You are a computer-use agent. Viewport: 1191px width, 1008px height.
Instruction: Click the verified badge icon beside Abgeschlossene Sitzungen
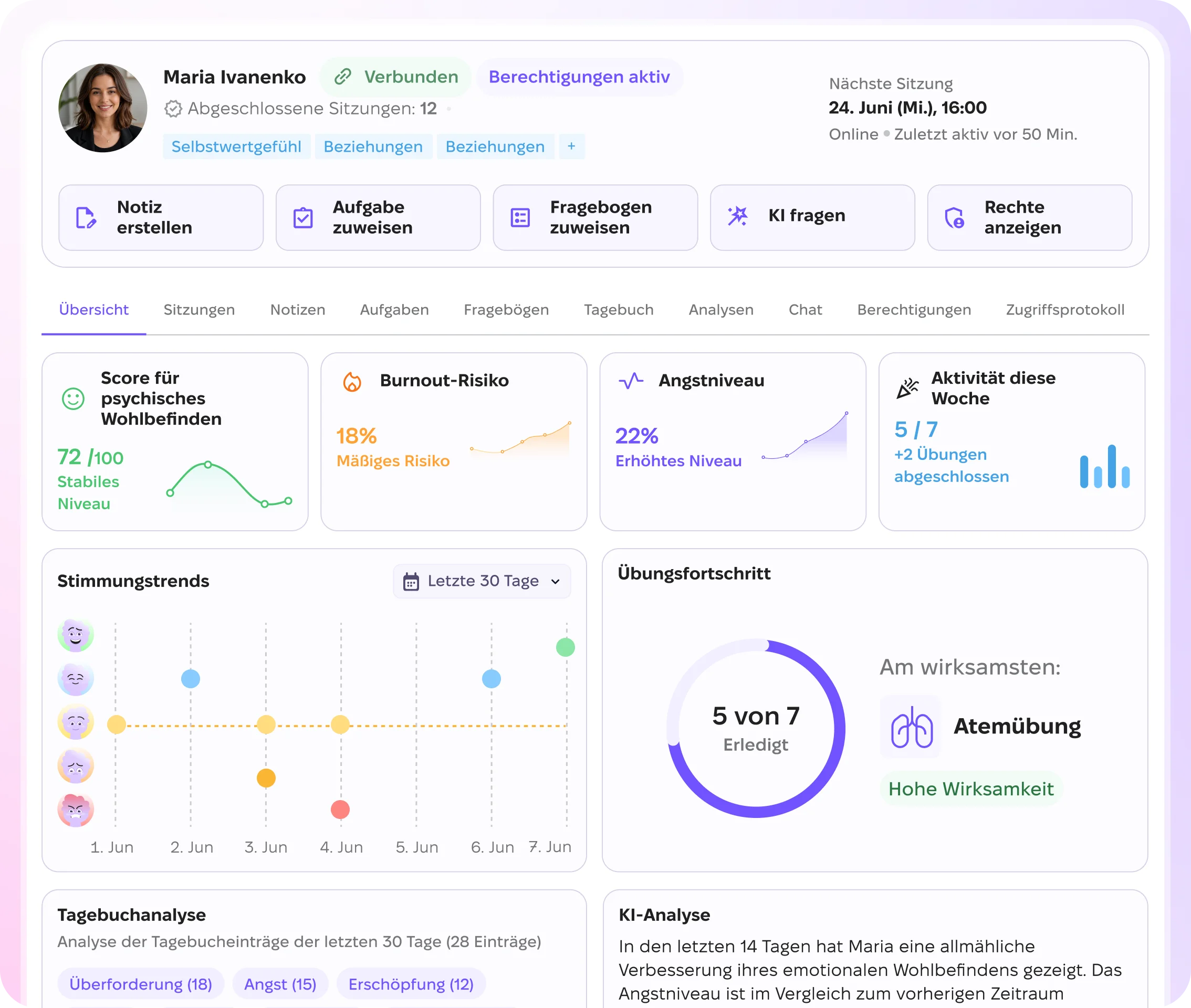click(173, 109)
